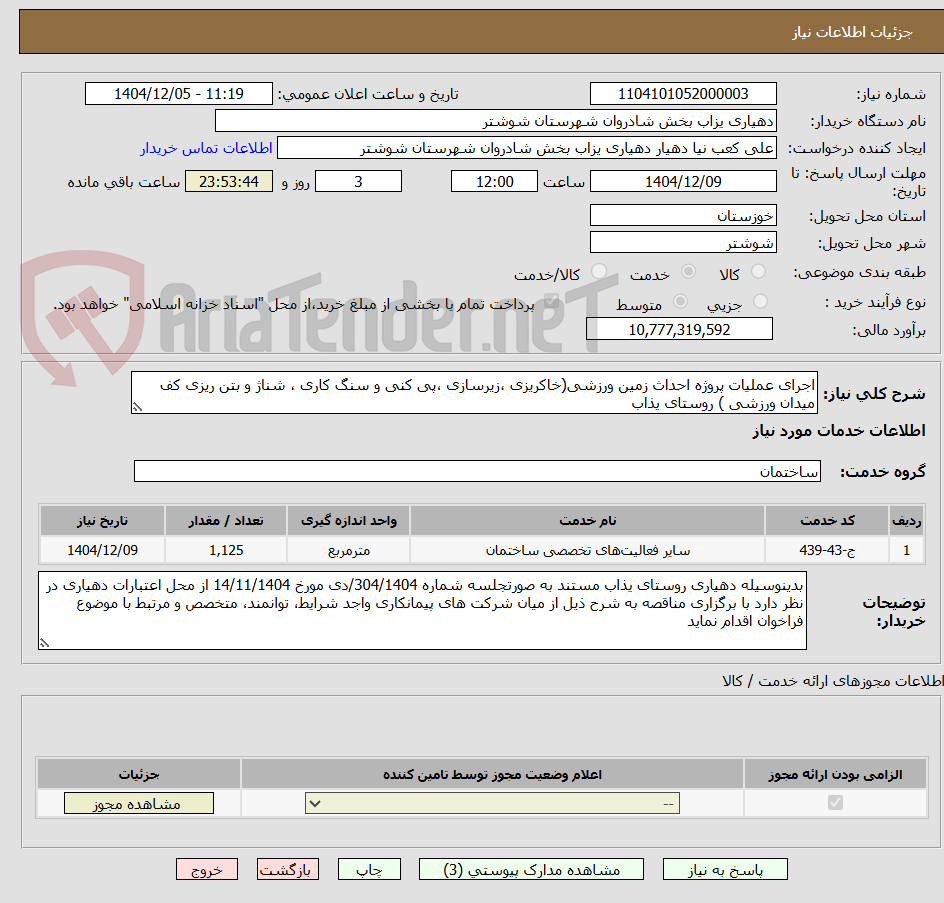Viewport: 944px width, 903px height.
Task: Select the متوسط purchase type radio
Action: coord(680,301)
